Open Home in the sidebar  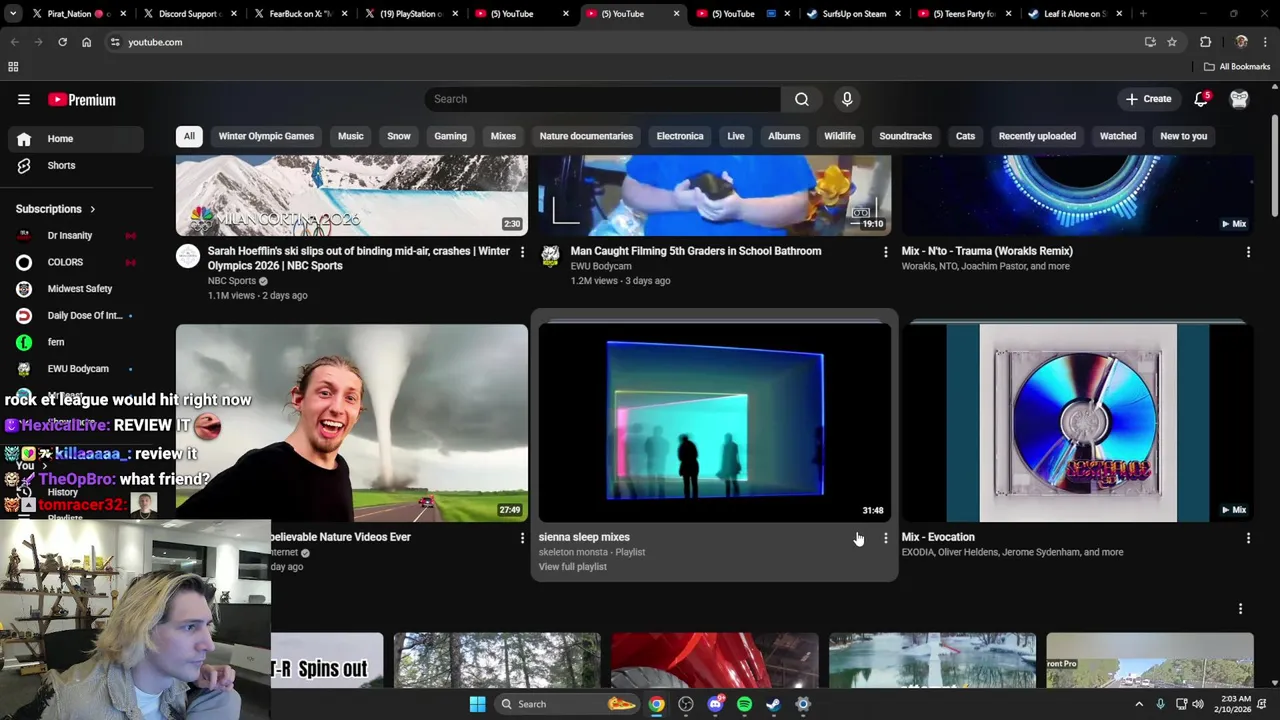pyautogui.click(x=74, y=139)
